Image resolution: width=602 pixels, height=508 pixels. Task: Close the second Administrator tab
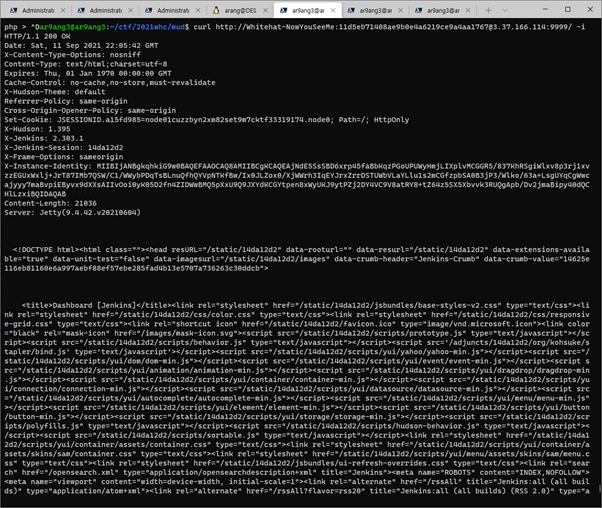point(131,10)
